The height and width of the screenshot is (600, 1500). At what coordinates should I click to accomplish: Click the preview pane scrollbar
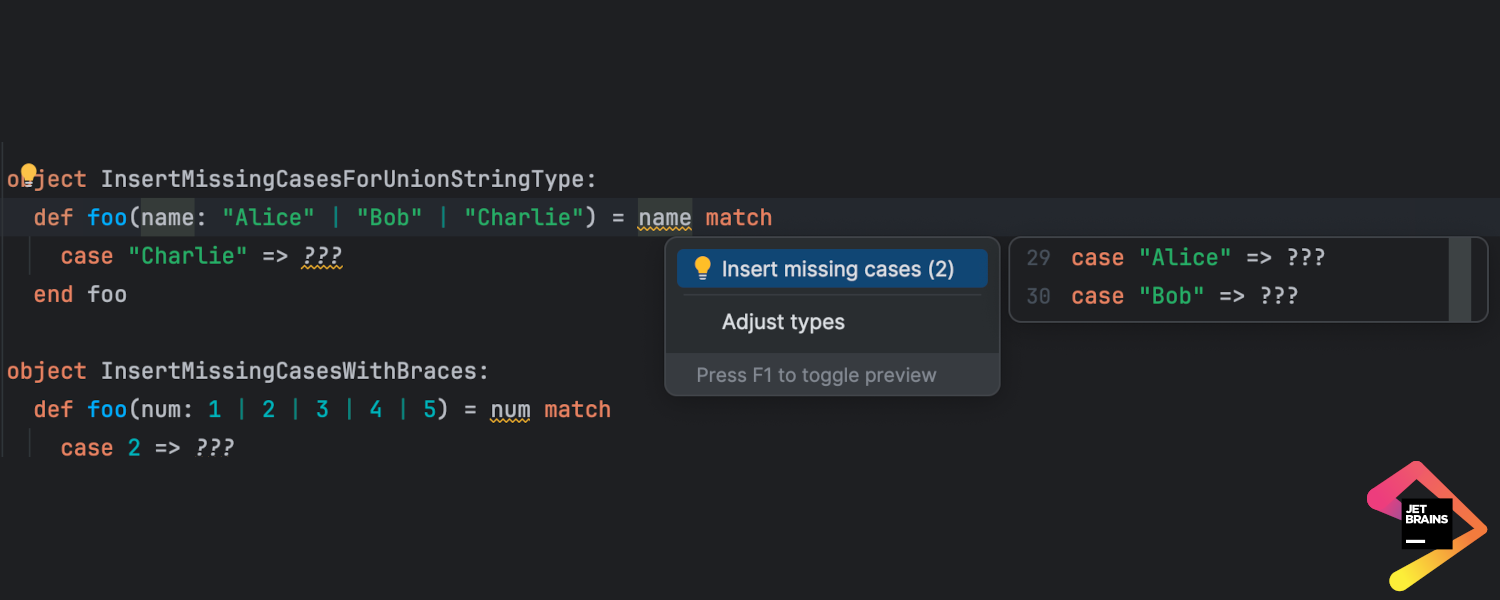1460,280
